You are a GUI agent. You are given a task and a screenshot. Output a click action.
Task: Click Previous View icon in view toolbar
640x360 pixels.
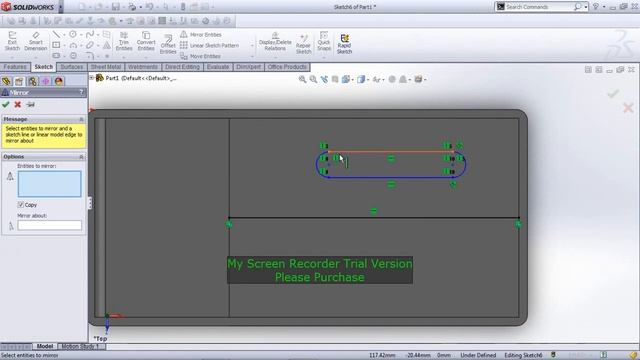pyautogui.click(x=324, y=79)
